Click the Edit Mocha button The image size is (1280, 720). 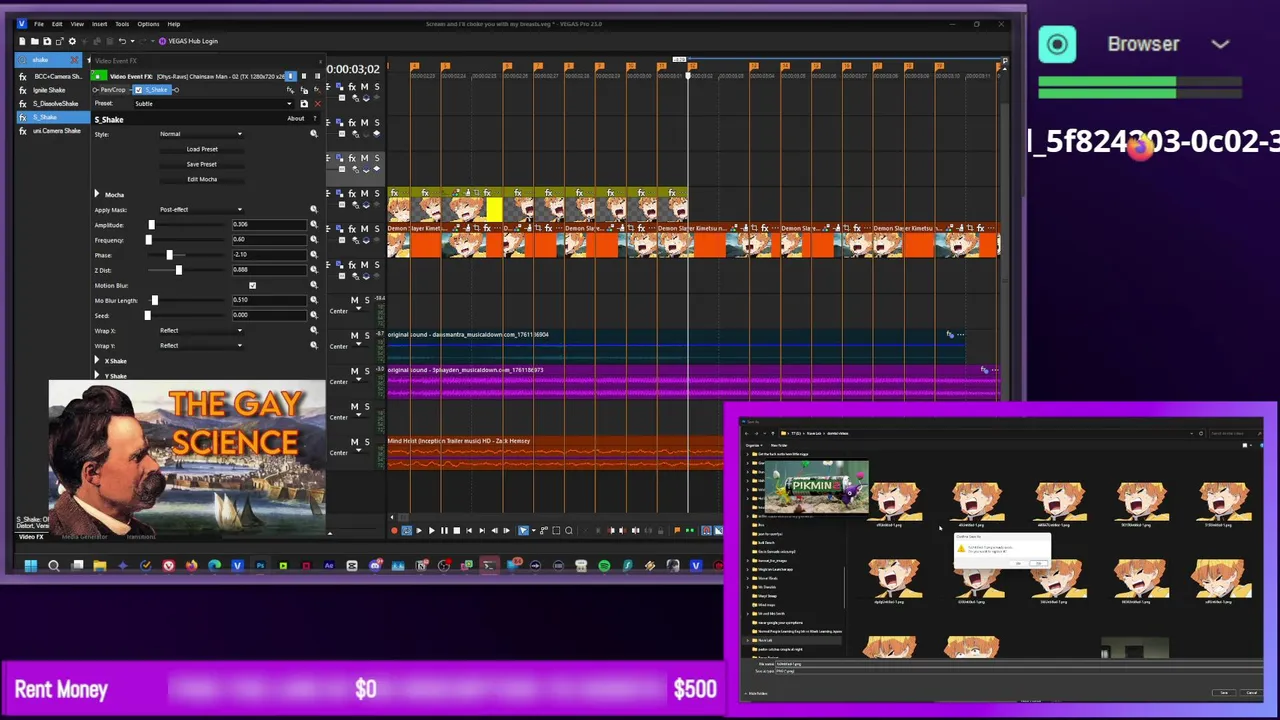click(x=202, y=179)
